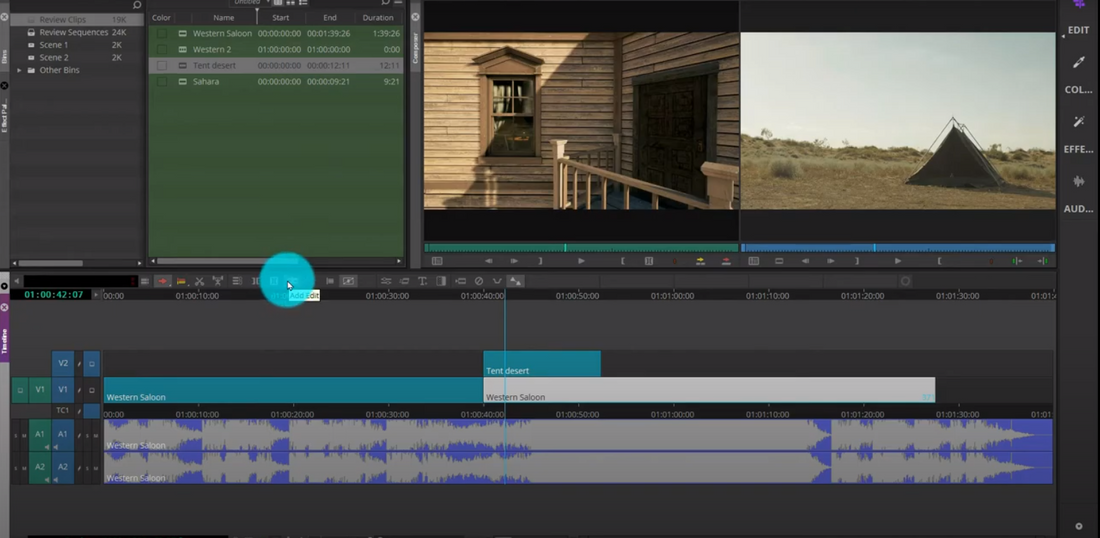Image resolution: width=1100 pixels, height=538 pixels.
Task: Click the left arrow at the timeline toolbar start
Action: [17, 281]
